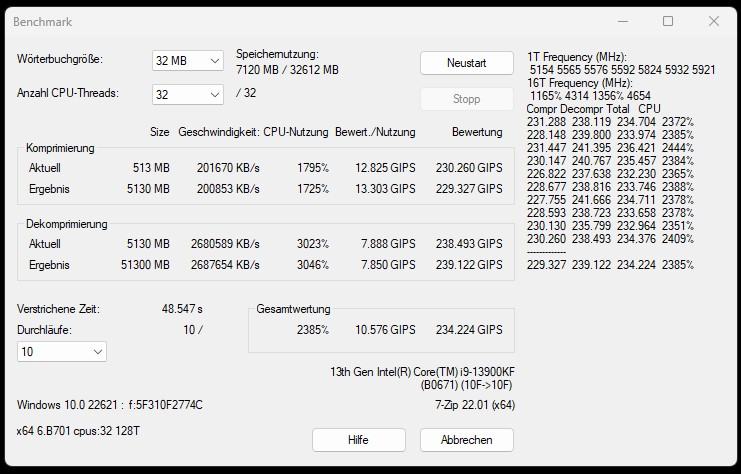Click the Komprimierung Aktuell rating 230.260 GIPS
The width and height of the screenshot is (741, 474).
(x=469, y=168)
